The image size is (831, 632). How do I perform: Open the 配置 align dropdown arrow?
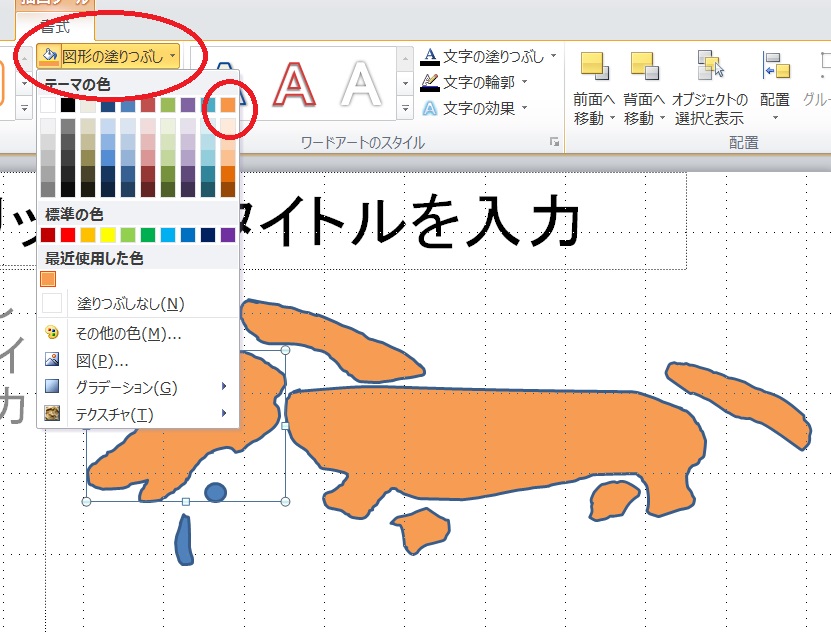775,118
